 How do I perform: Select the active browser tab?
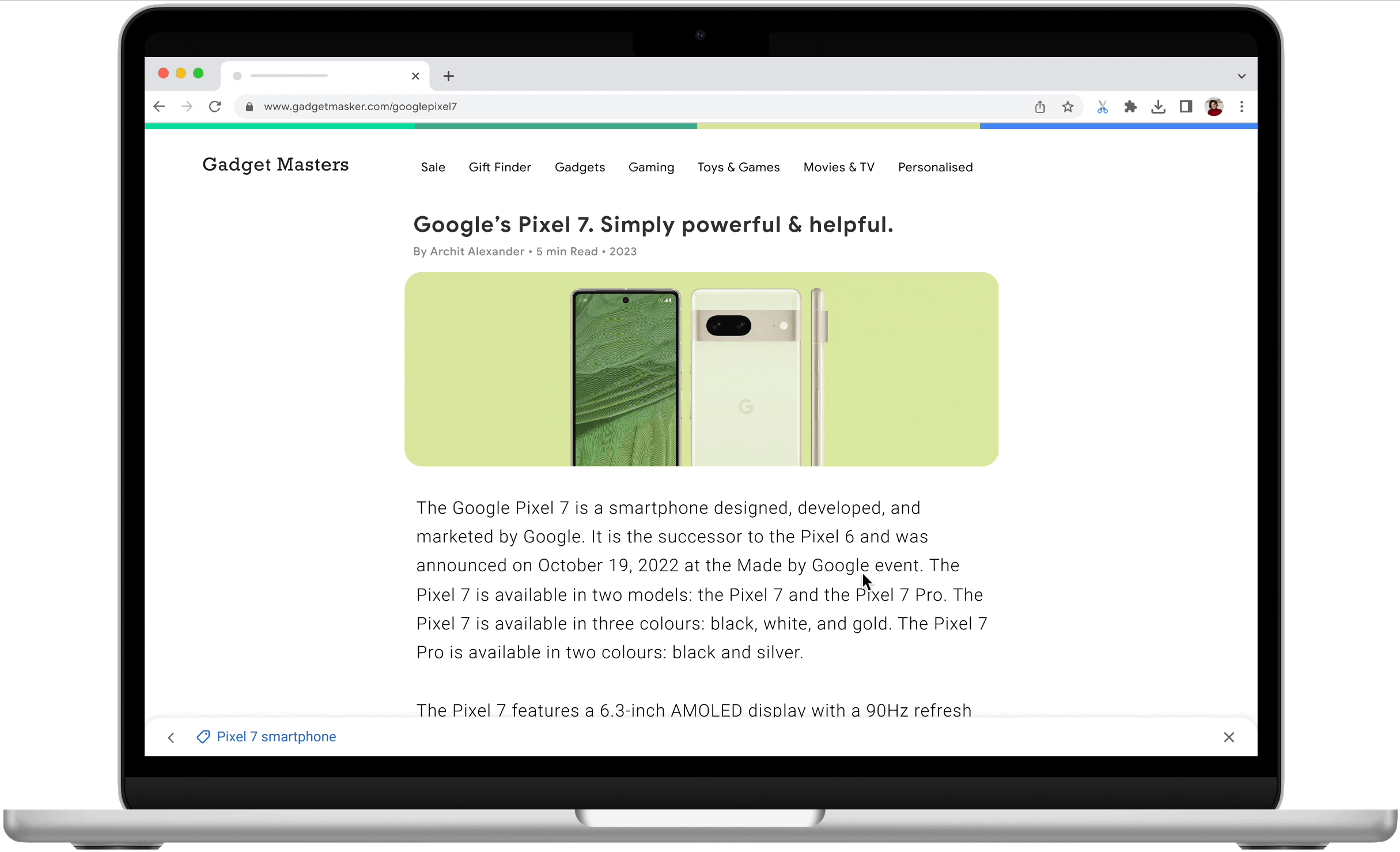point(325,76)
